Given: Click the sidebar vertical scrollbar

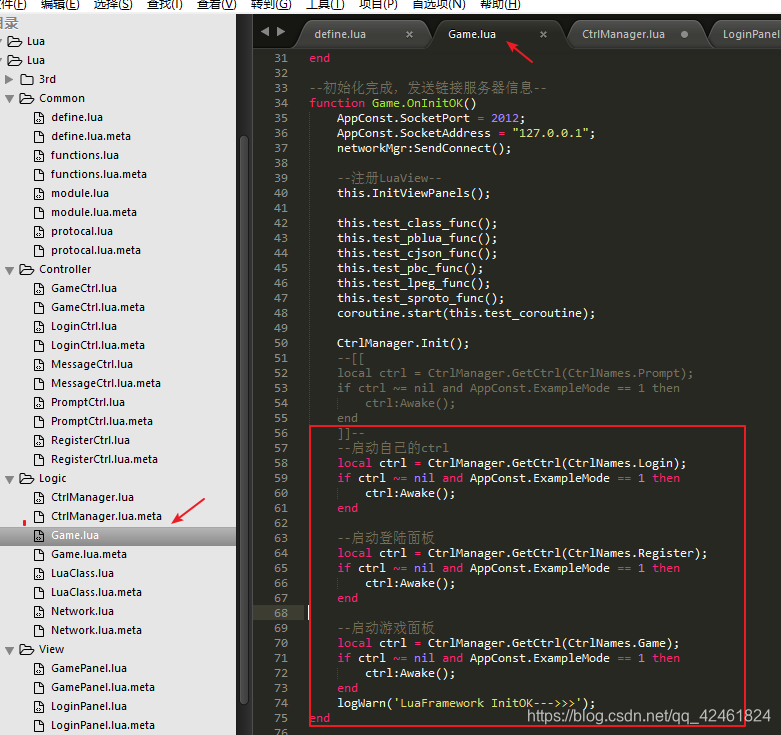Looking at the screenshot, I should coord(244,419).
